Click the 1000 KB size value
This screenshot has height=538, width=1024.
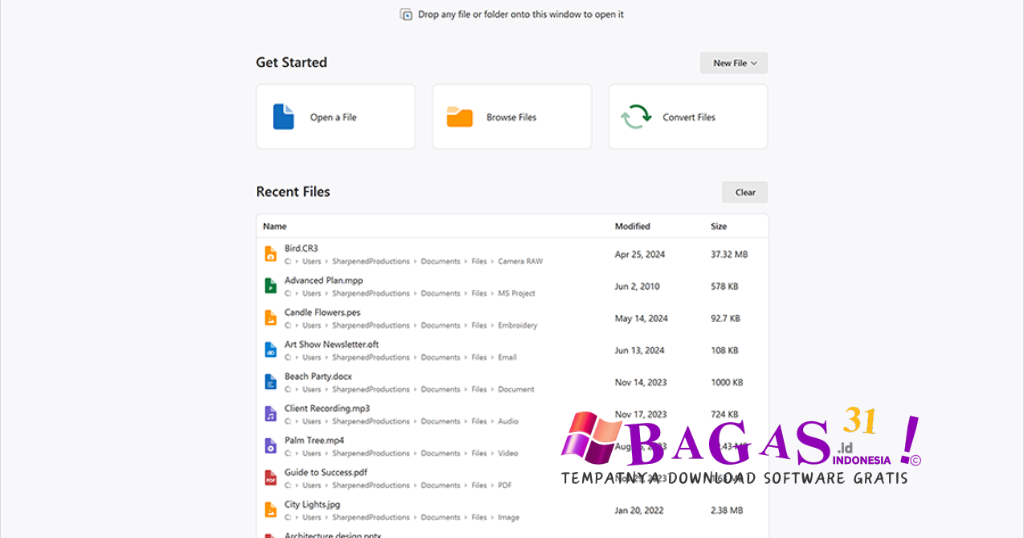727,383
